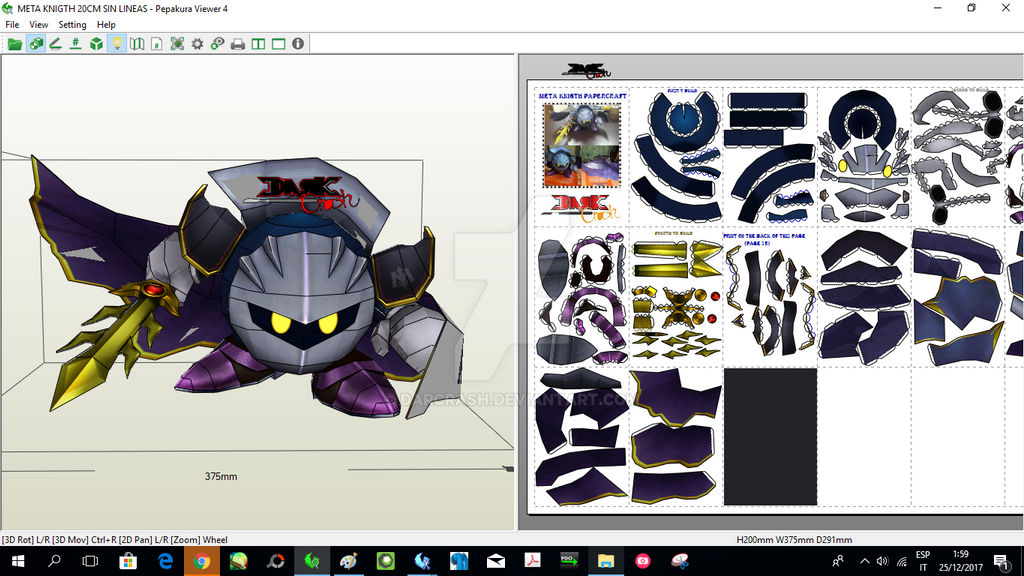Open Task View in taskbar
Screen dimensions: 1024x576
(x=90, y=561)
